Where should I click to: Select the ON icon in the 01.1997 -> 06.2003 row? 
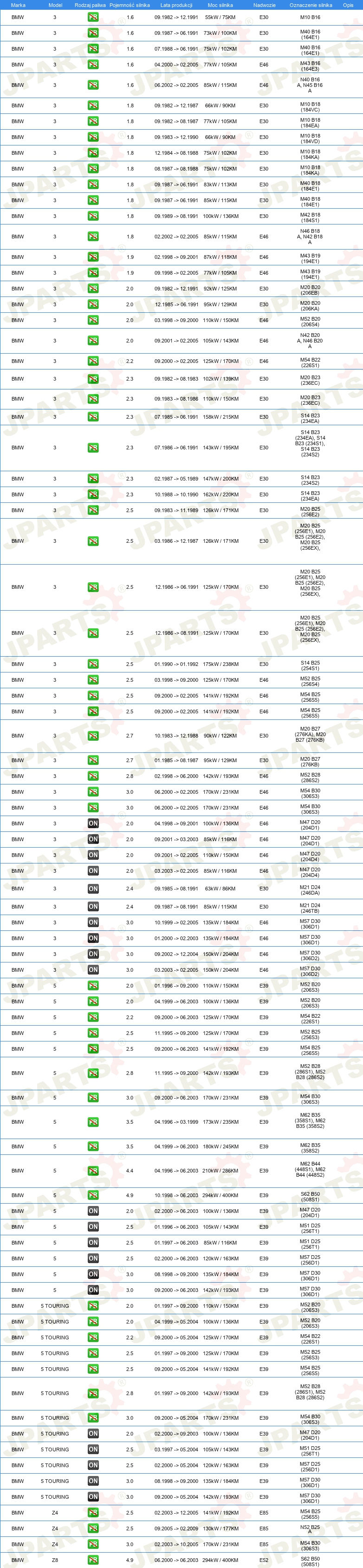93,1243
